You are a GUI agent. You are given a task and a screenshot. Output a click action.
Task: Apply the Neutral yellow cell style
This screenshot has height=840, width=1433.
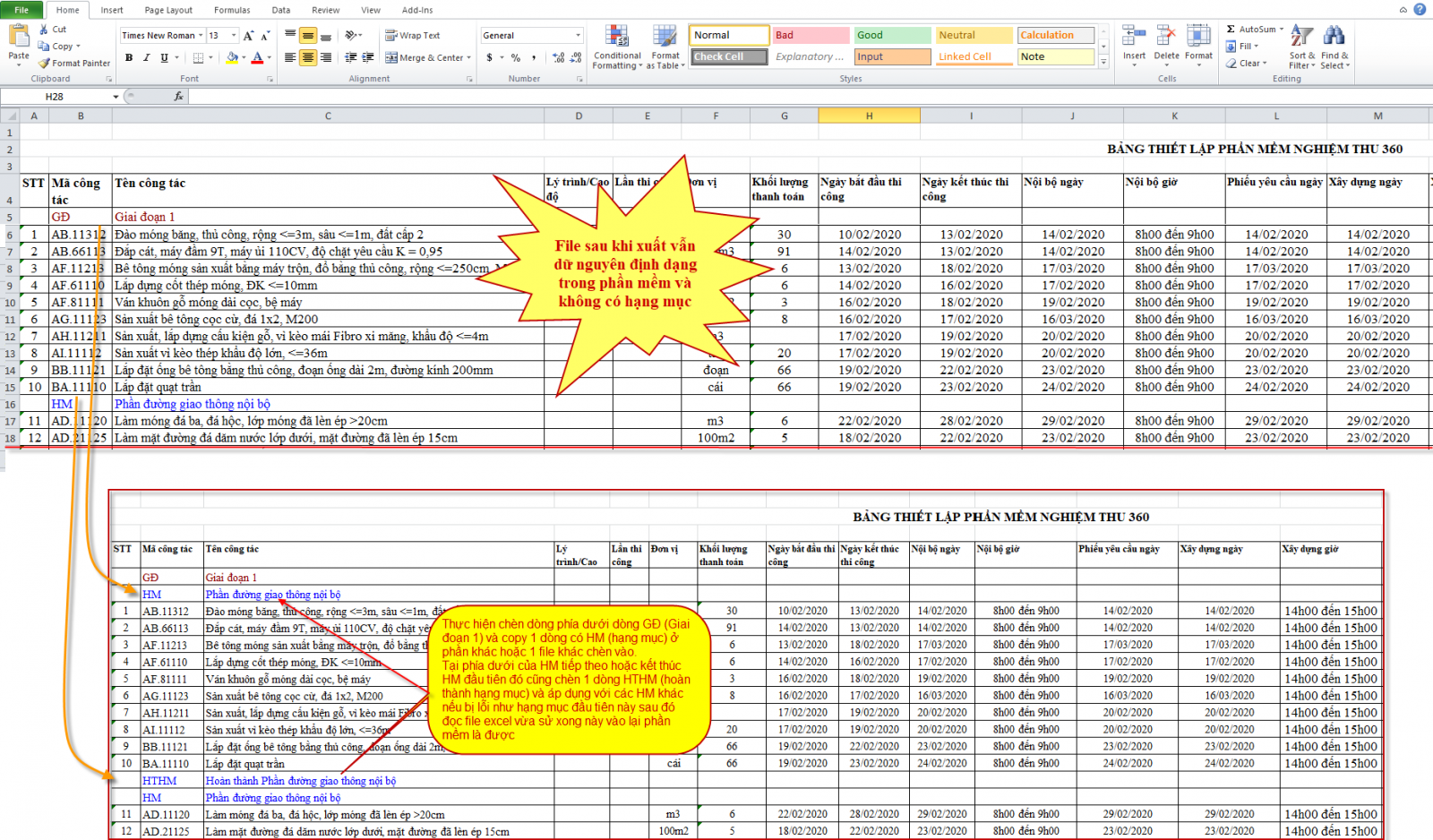[x=974, y=35]
